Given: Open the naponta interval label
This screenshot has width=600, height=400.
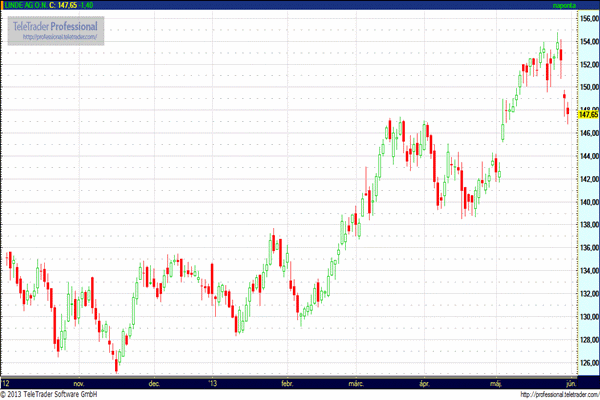Looking at the screenshot, I should pos(565,5).
